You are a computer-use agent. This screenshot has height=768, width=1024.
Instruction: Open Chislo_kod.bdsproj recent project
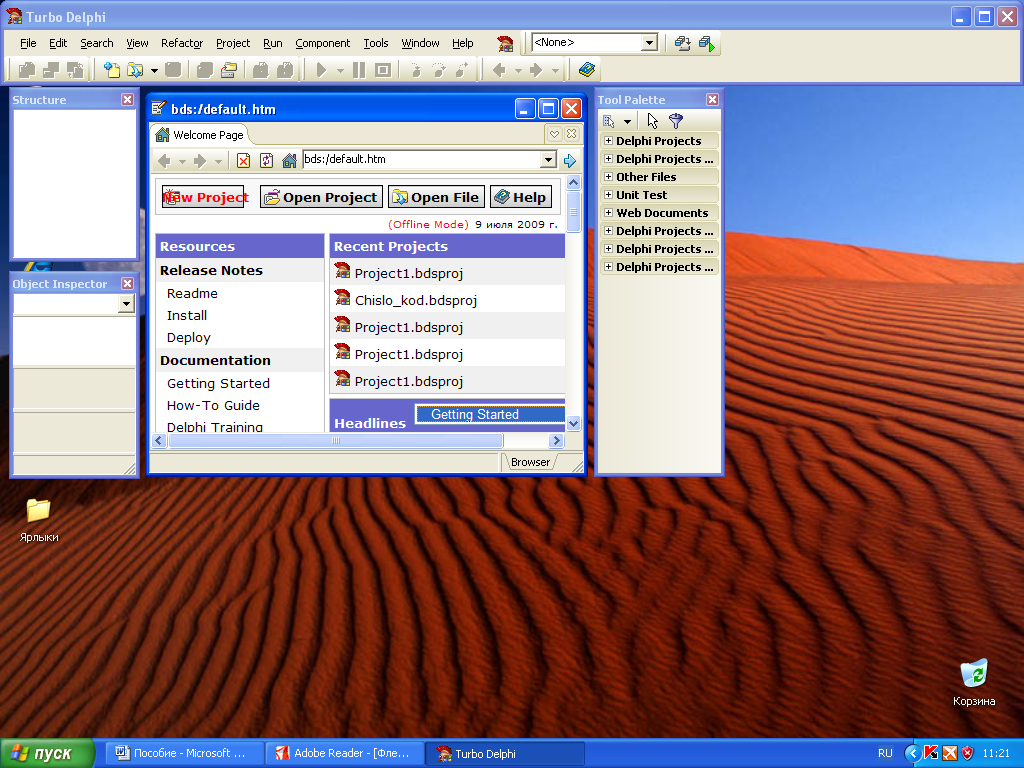point(415,300)
